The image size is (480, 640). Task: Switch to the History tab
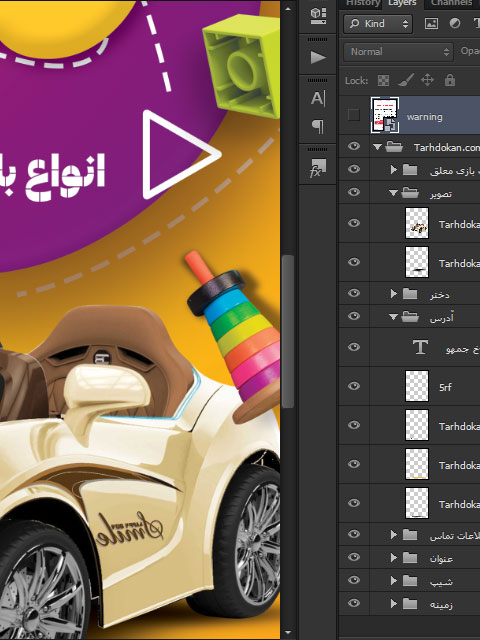[x=362, y=3]
